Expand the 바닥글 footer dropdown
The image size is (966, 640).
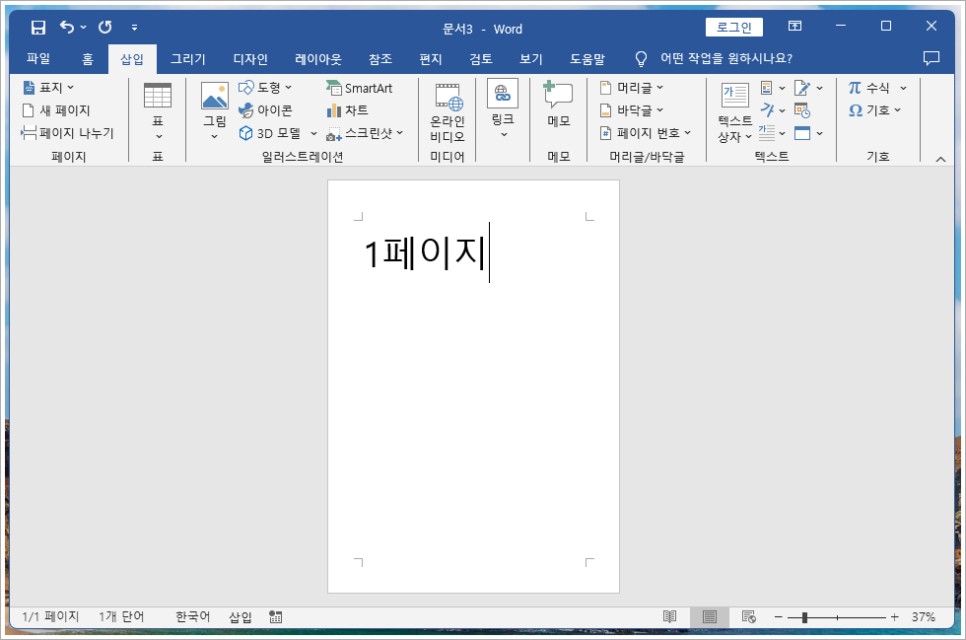[660, 110]
